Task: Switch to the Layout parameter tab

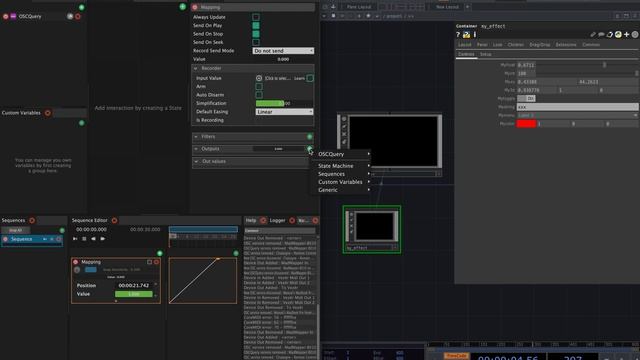Action: 464,44
